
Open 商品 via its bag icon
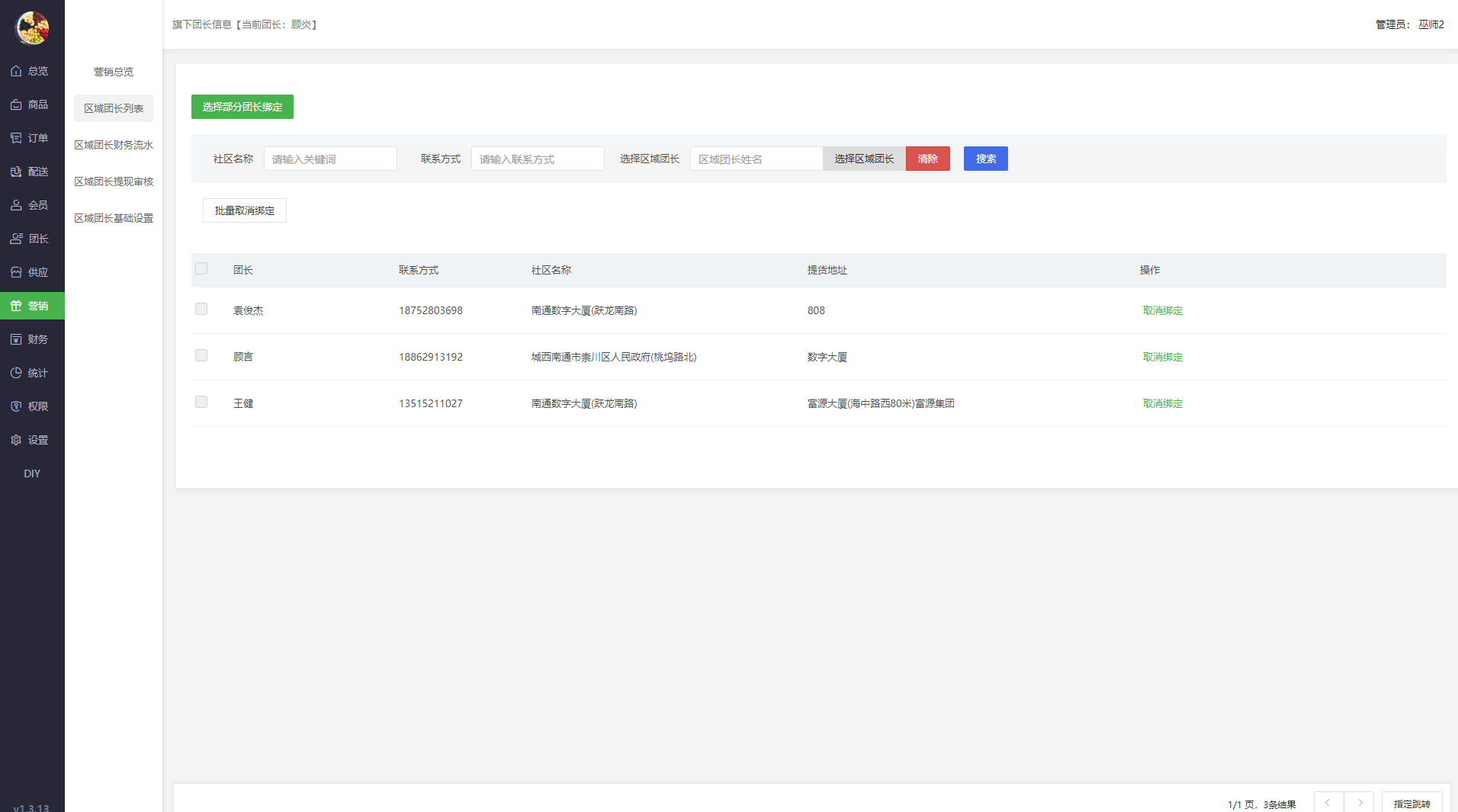16,104
